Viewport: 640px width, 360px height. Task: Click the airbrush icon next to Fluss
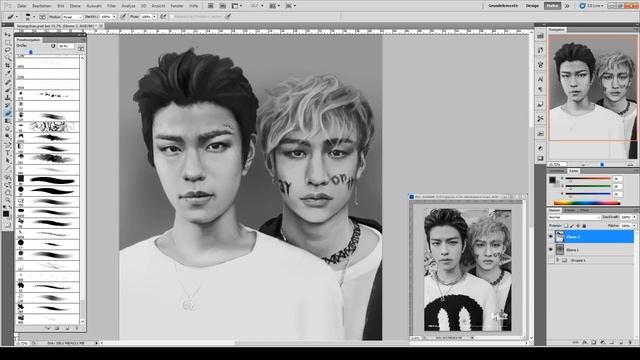coord(163,17)
